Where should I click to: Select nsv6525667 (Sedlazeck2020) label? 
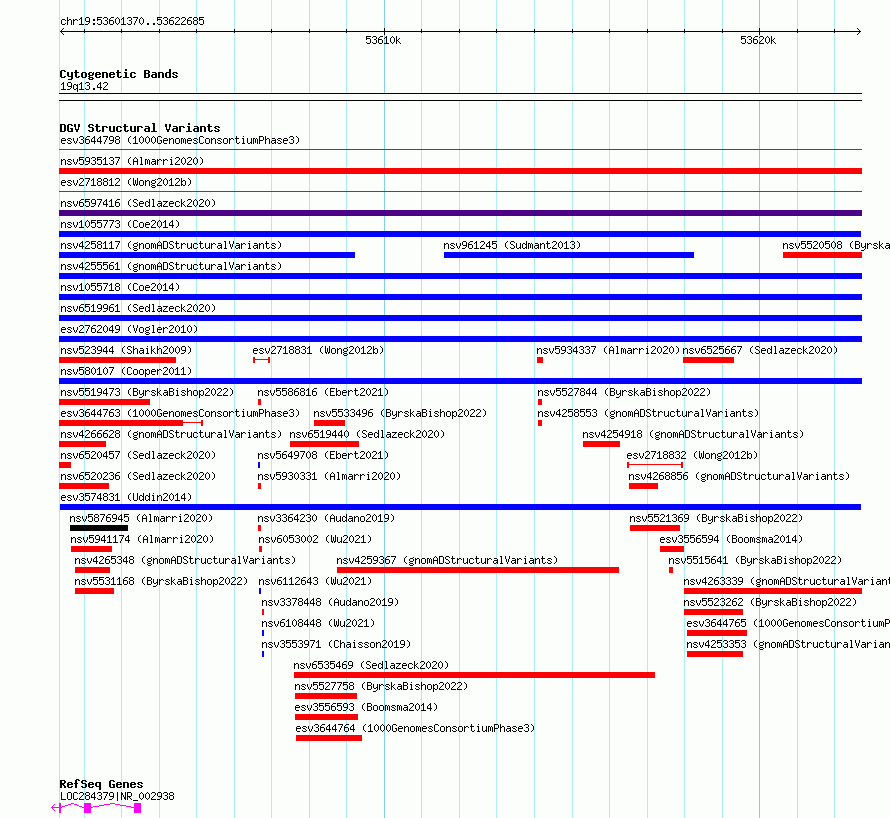tap(760, 350)
